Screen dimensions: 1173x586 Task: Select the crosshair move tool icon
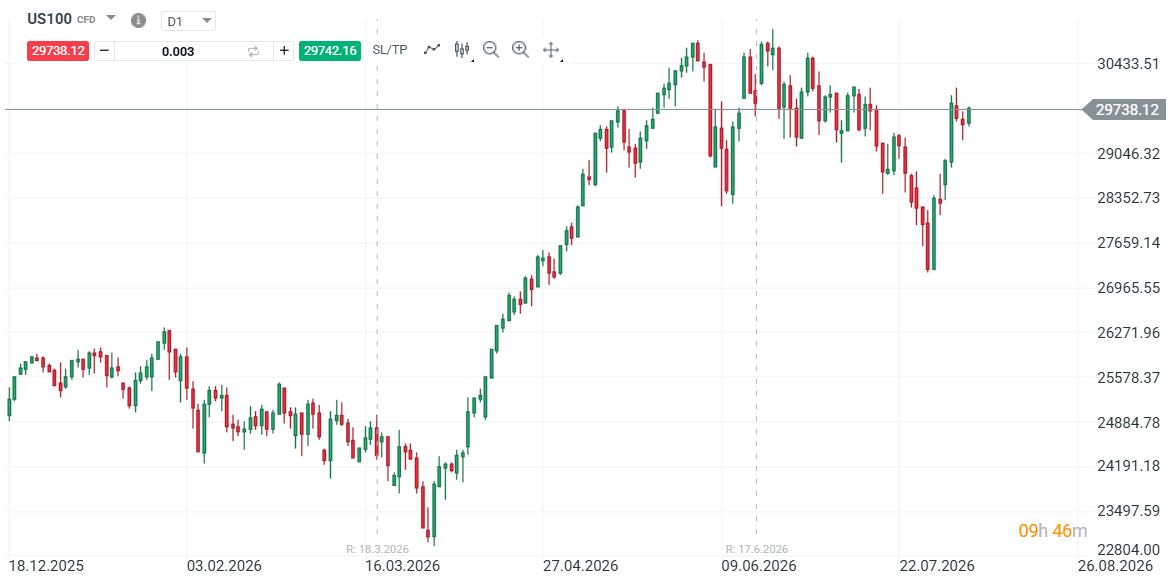tap(551, 50)
